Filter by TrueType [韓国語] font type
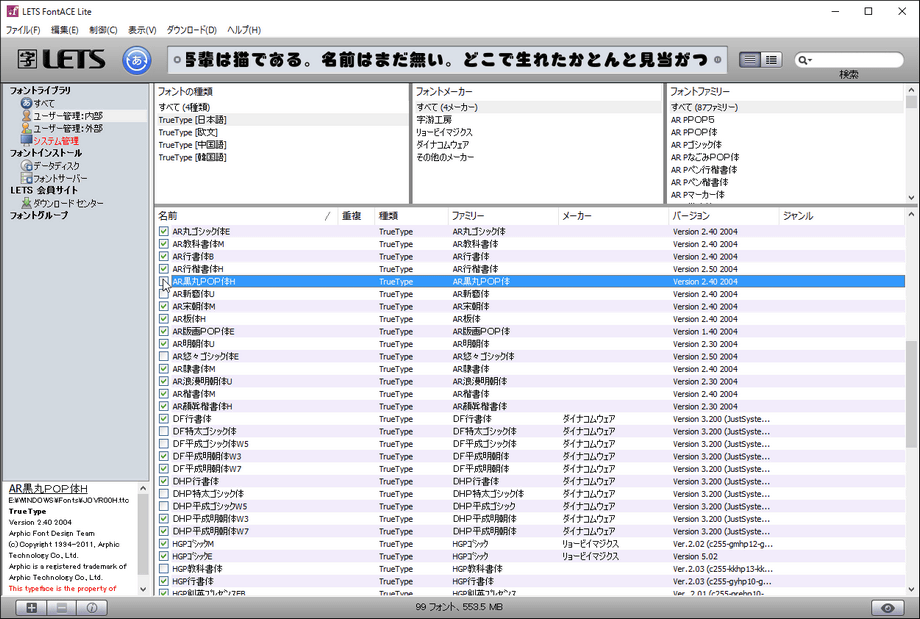Screen dimensions: 920x619 [282, 157]
